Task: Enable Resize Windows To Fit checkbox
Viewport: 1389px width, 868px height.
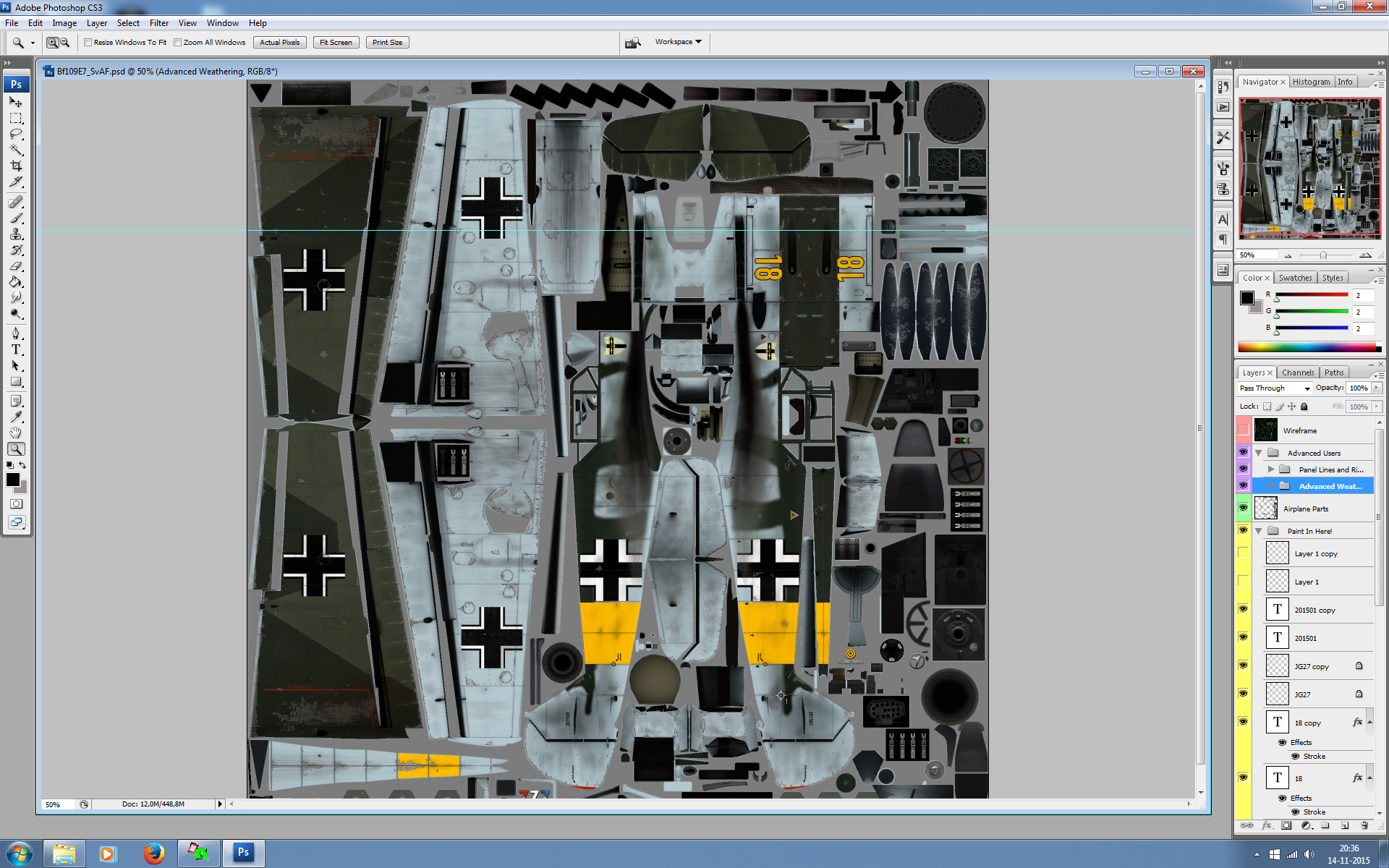Action: pyautogui.click(x=88, y=43)
